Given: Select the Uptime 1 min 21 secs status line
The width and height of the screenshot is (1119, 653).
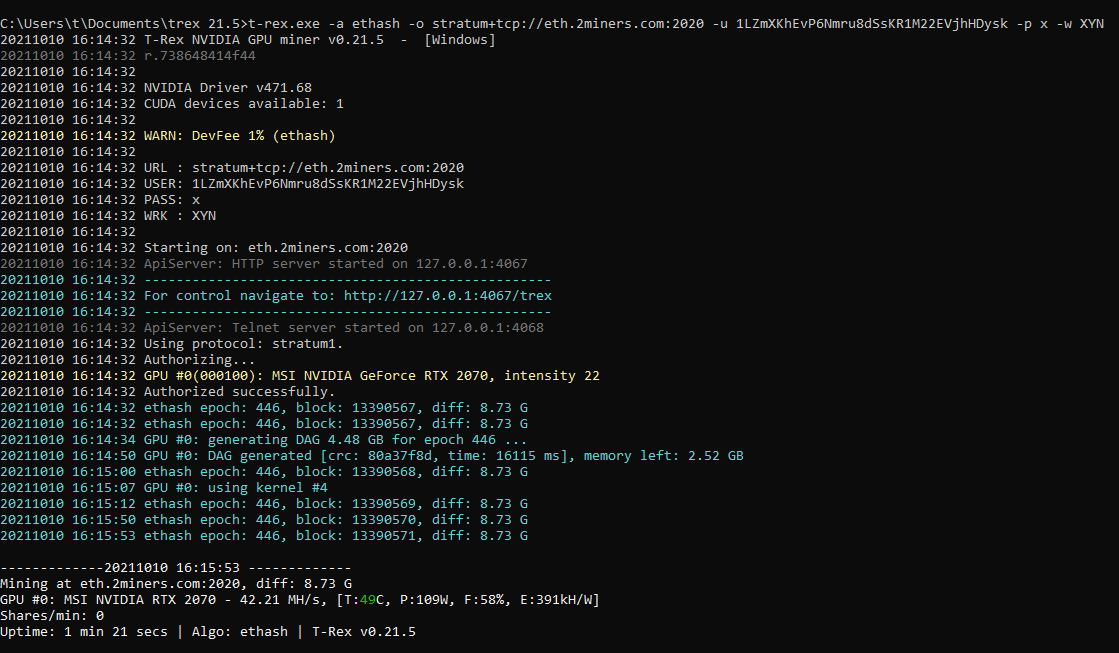Looking at the screenshot, I should click(207, 632).
